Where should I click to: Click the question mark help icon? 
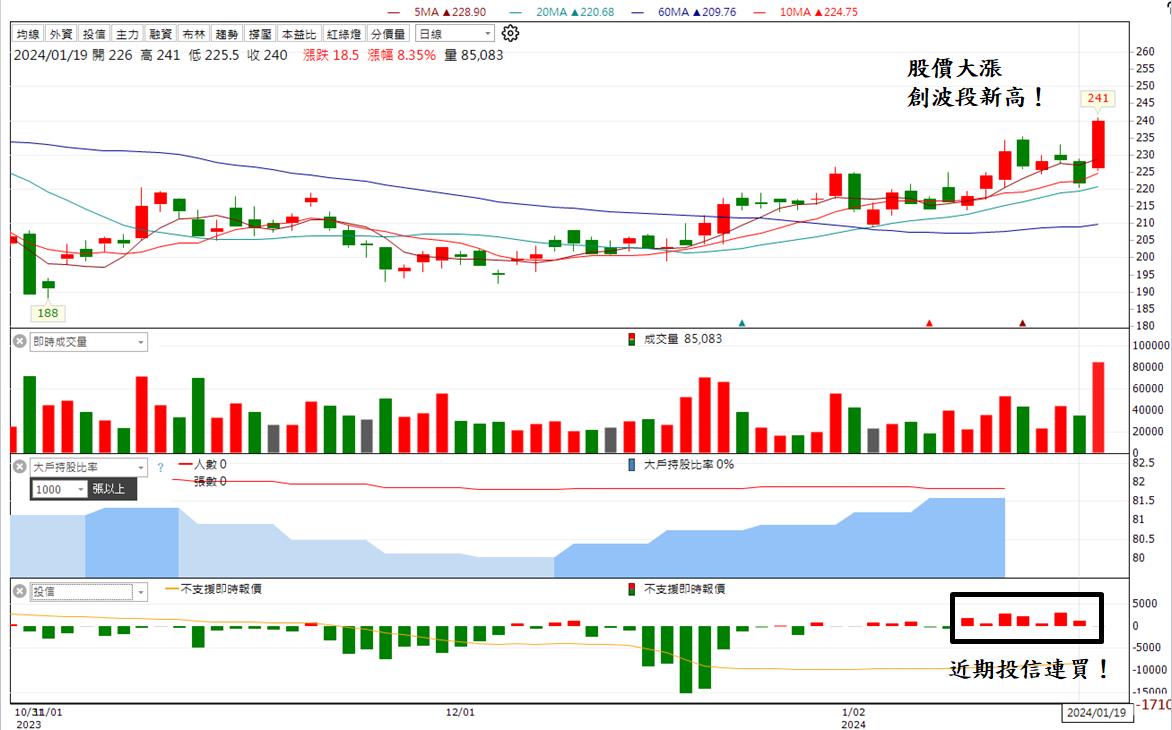click(160, 467)
